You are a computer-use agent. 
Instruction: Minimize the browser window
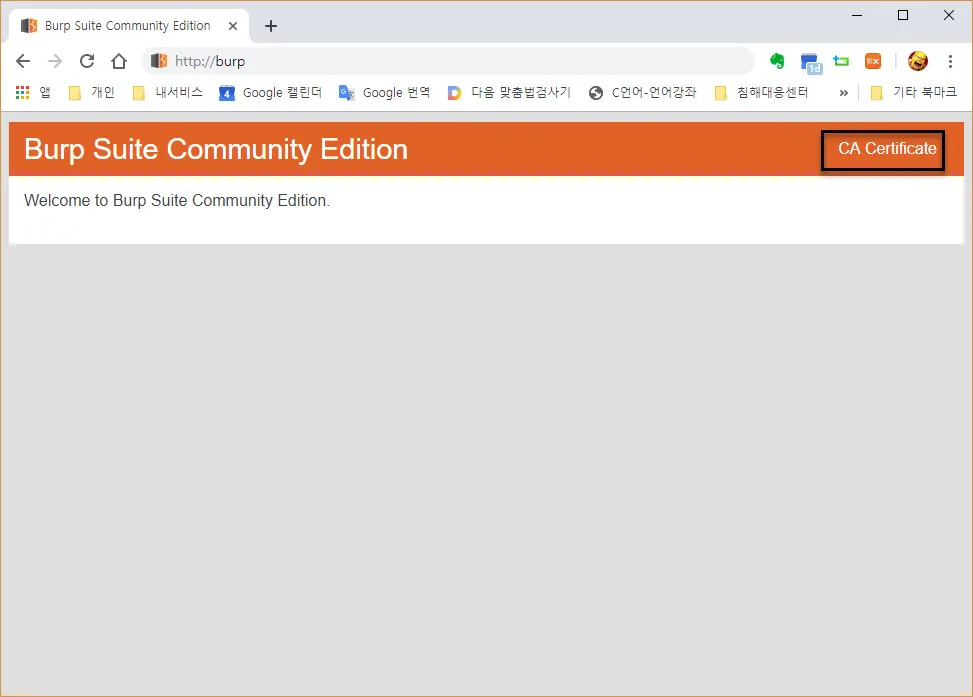[857, 15]
